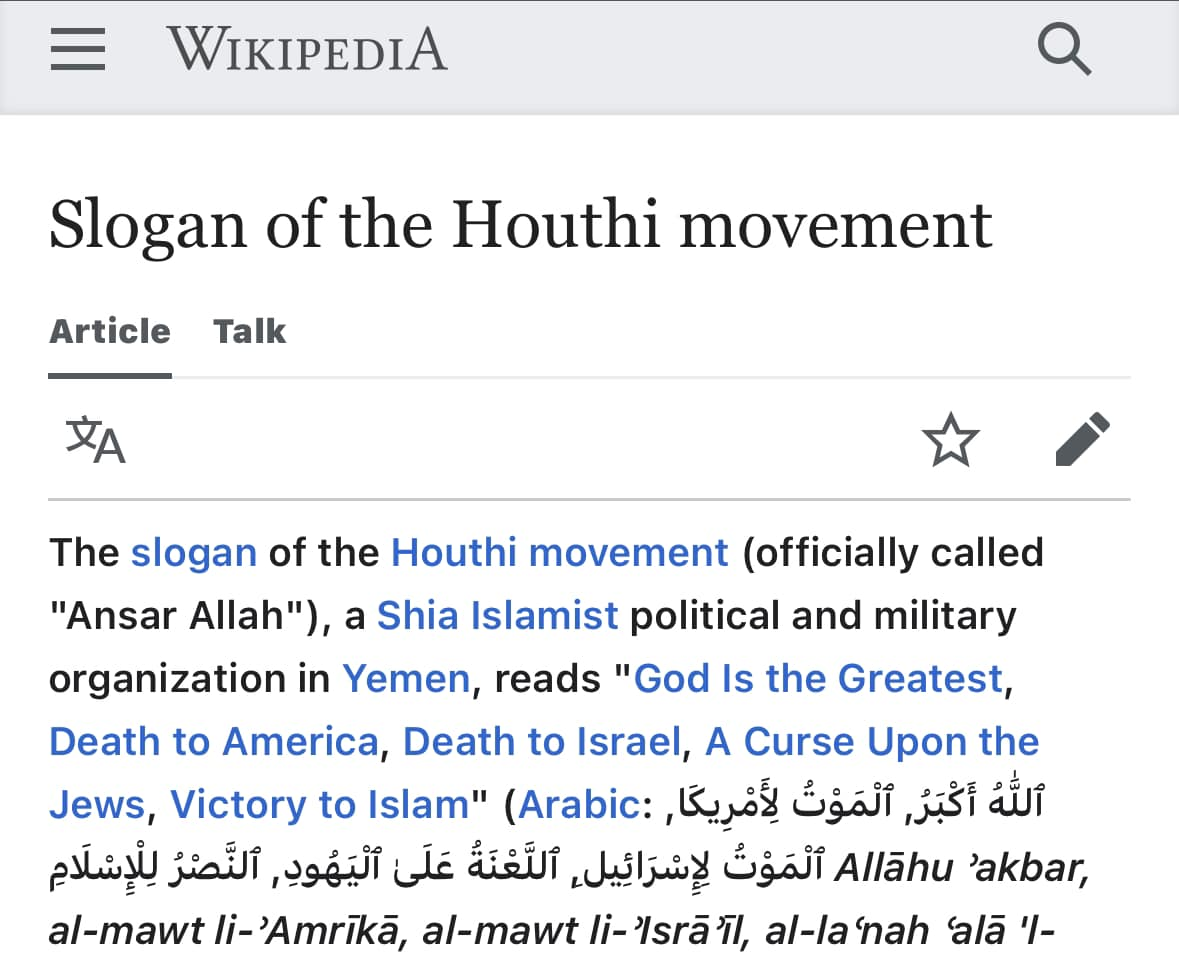Follow 'A Curse Upon the Jews' link

point(872,742)
